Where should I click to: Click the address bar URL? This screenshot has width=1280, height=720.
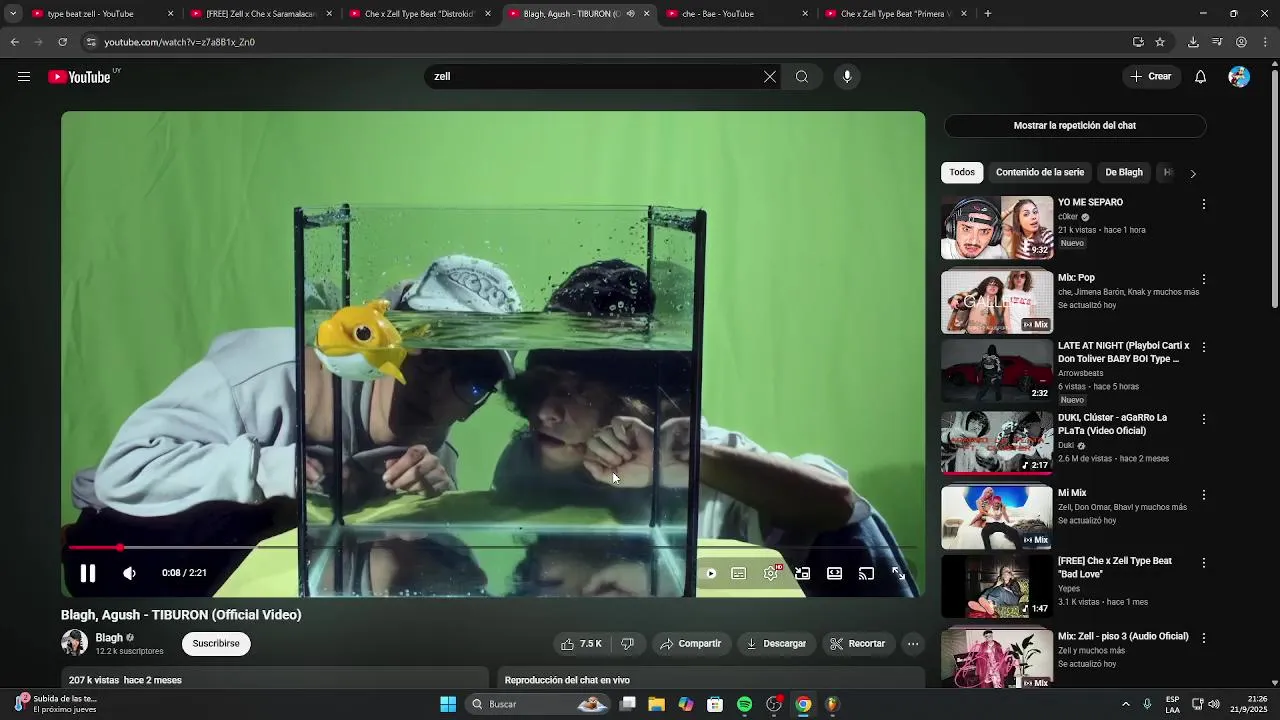click(x=180, y=42)
